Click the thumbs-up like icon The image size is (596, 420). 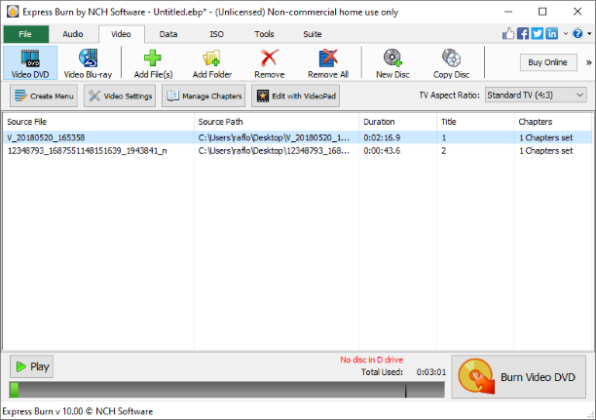click(x=508, y=34)
